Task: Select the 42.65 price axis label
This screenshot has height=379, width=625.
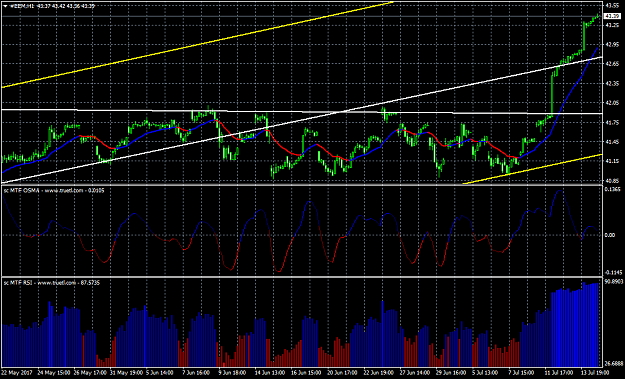Action: [611, 64]
